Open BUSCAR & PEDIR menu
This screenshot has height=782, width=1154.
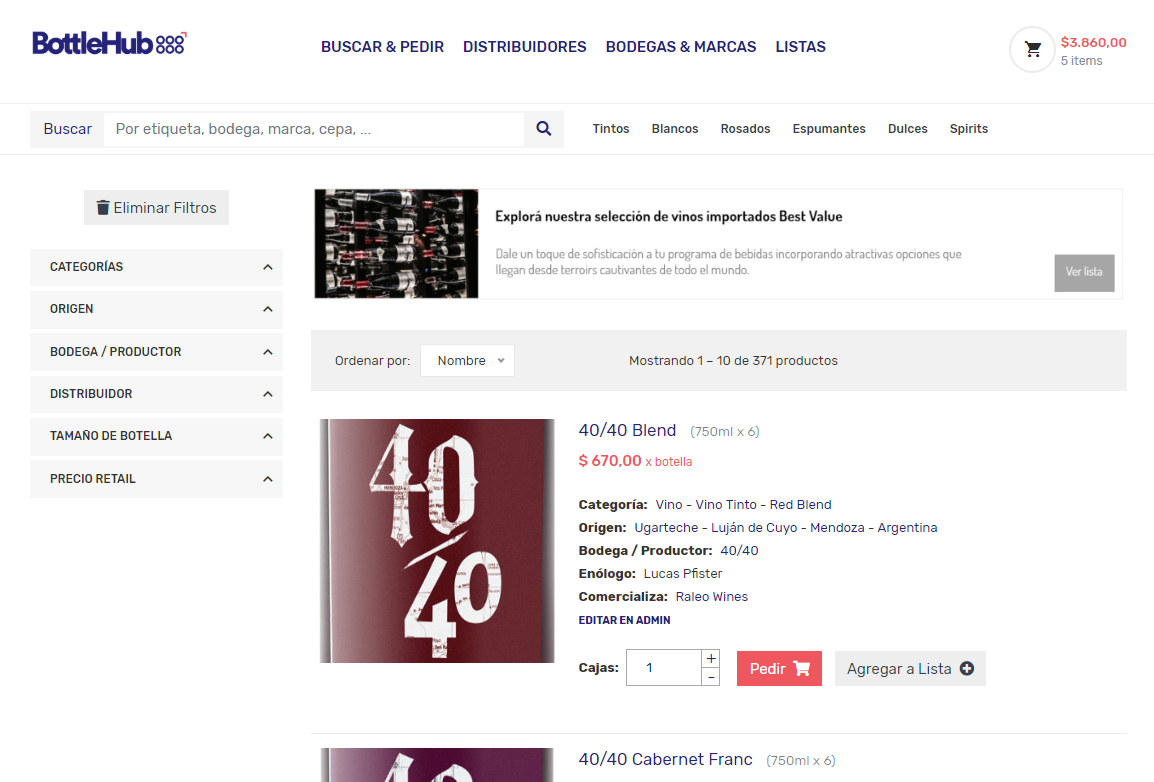tap(382, 47)
